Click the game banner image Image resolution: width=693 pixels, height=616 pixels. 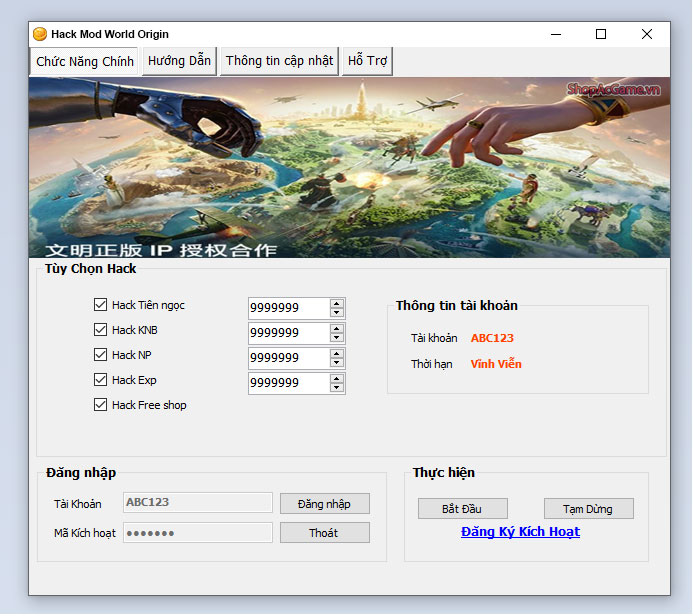tap(350, 167)
